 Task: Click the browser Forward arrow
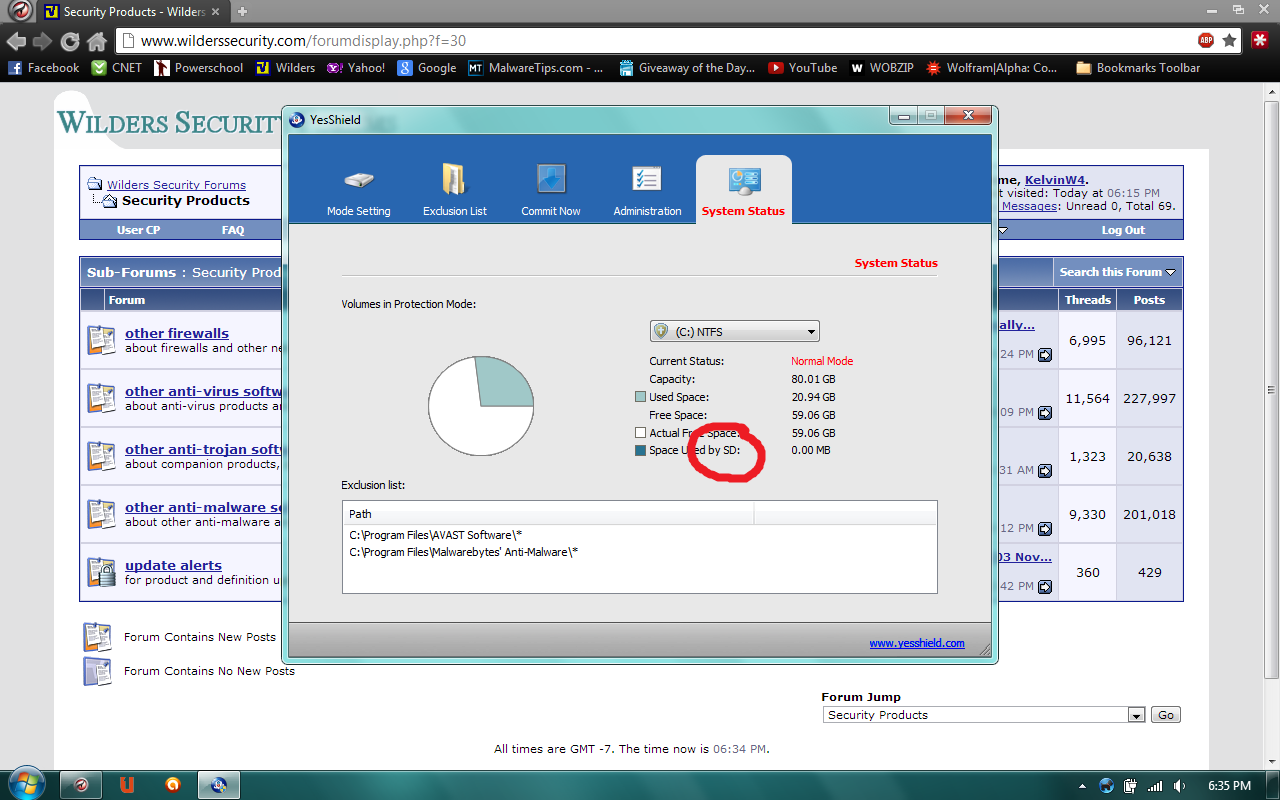click(42, 41)
